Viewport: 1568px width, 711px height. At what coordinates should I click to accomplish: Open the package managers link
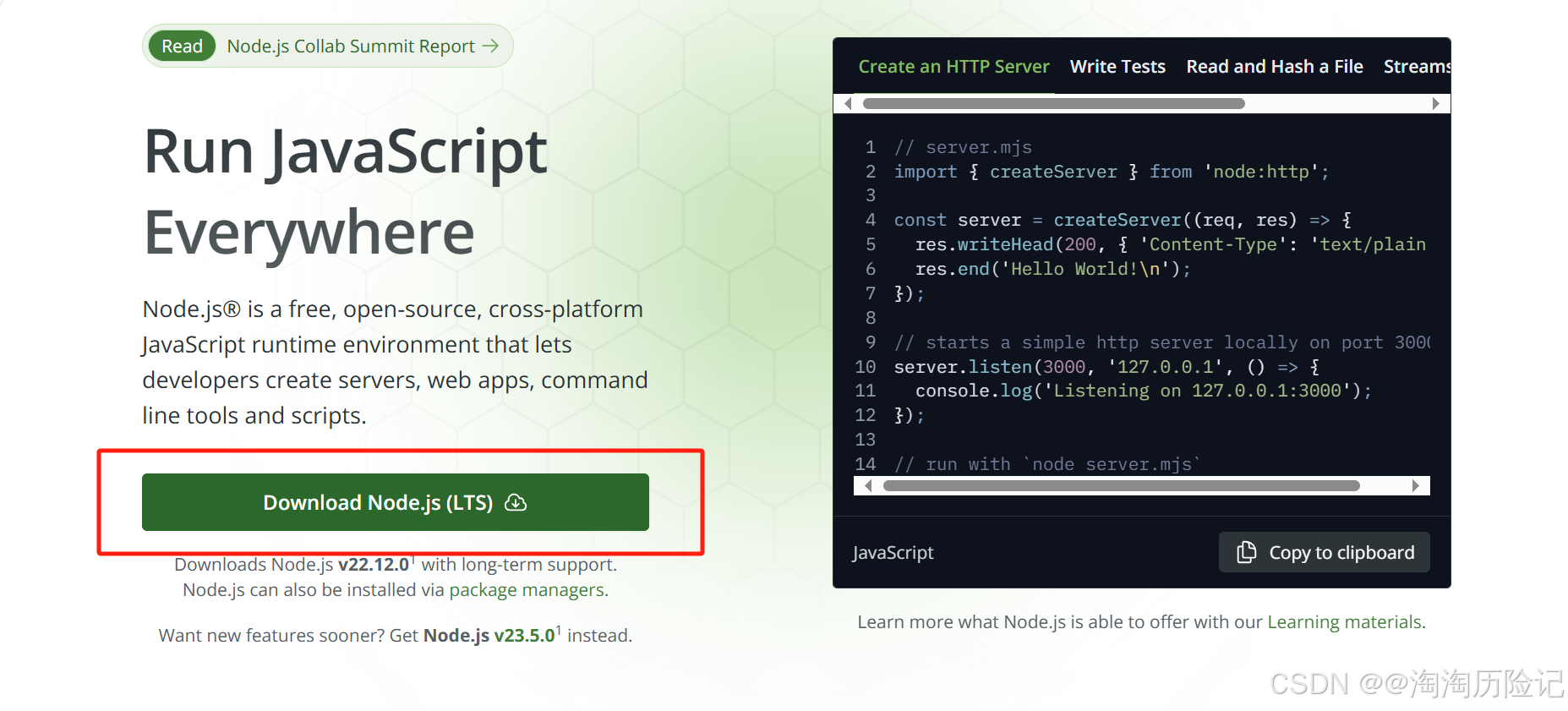point(527,590)
